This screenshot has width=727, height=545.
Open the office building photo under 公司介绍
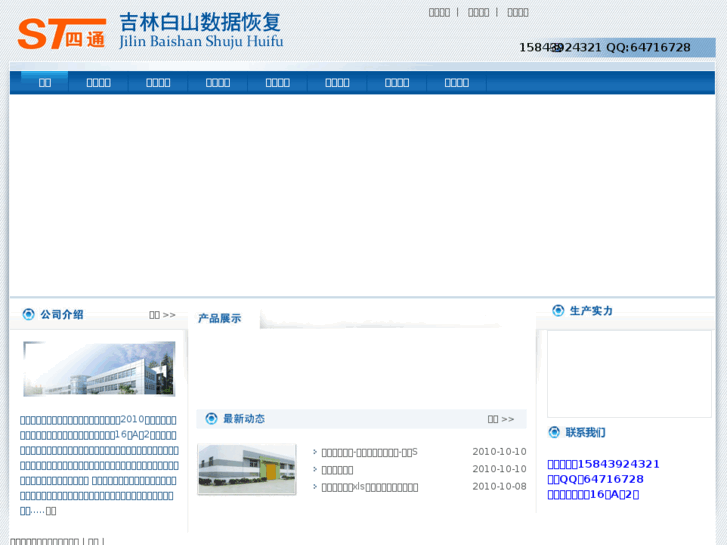point(99,369)
